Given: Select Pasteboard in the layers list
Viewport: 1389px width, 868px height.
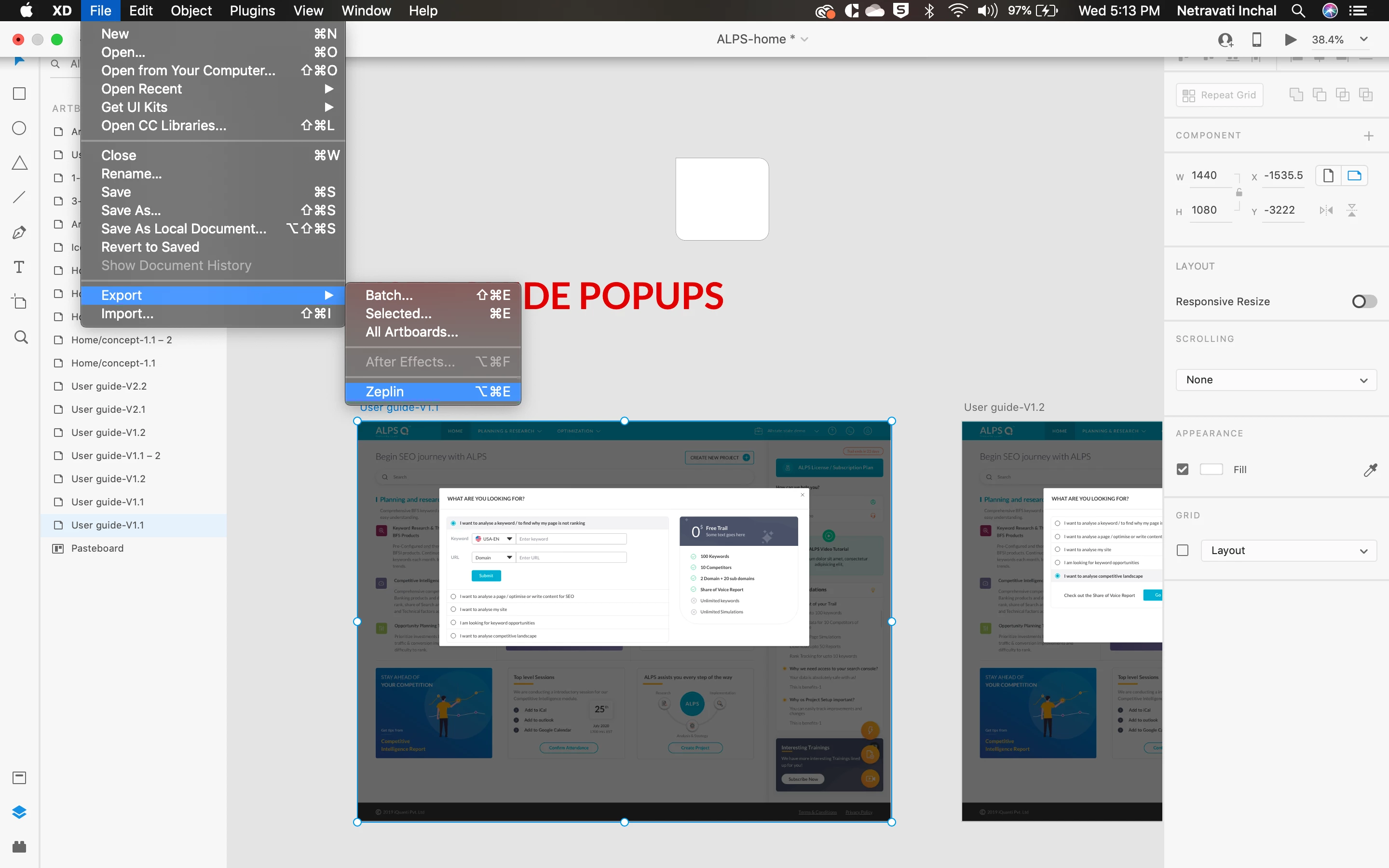Looking at the screenshot, I should point(97,548).
